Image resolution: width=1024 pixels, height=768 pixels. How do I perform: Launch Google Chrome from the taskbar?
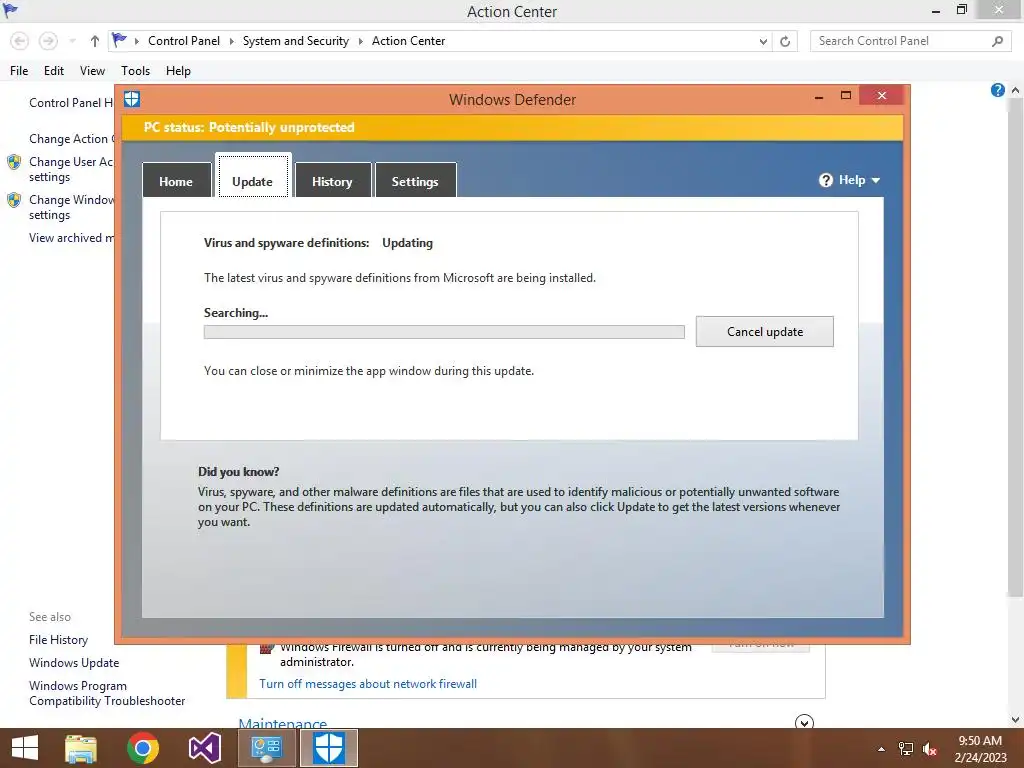tap(143, 748)
